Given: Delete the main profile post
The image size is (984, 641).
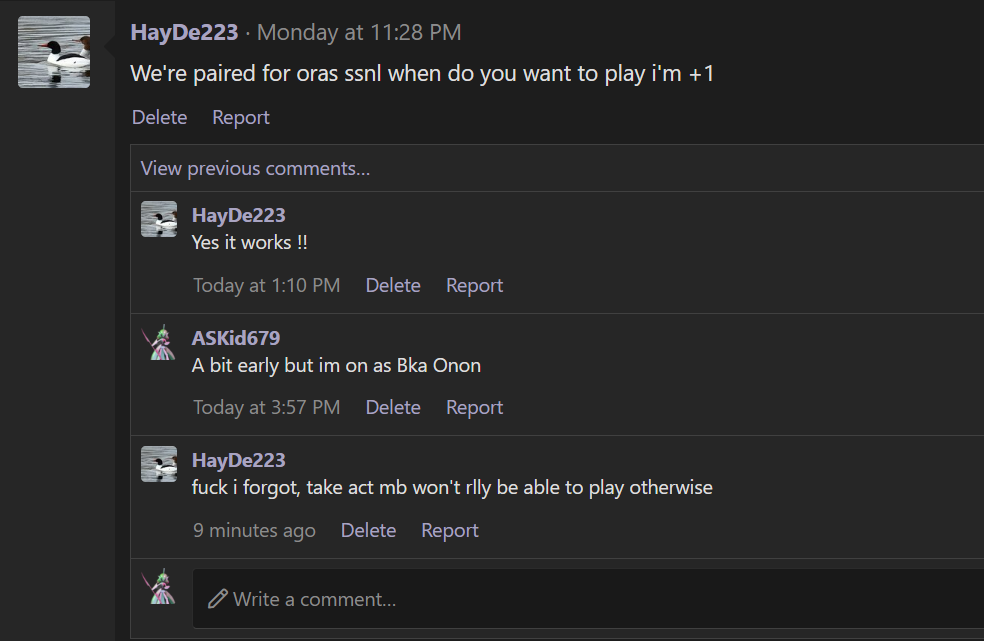Looking at the screenshot, I should coord(159,117).
